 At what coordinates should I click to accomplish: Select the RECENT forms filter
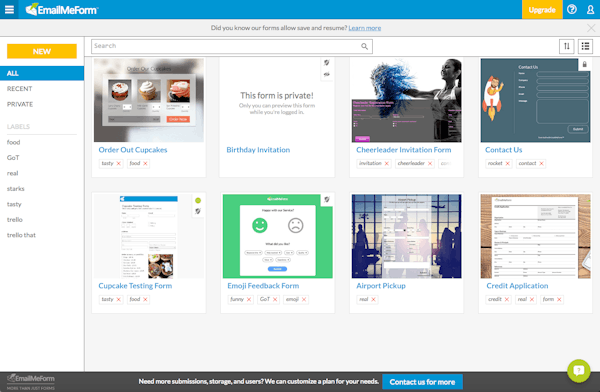[20, 89]
